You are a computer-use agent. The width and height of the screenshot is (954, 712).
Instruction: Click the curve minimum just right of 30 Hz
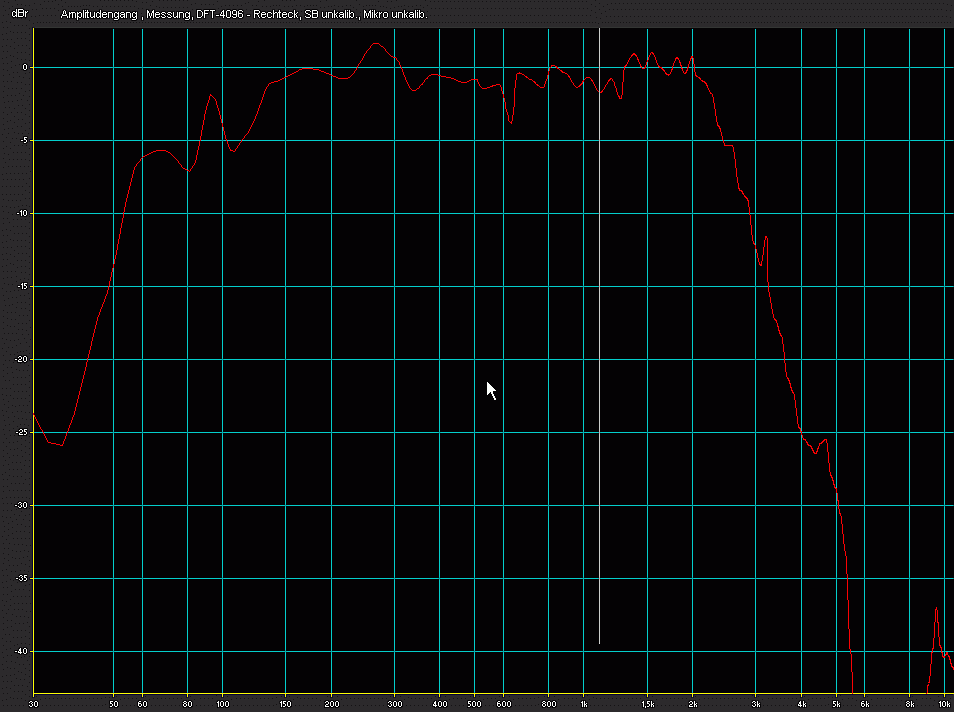(x=62, y=445)
